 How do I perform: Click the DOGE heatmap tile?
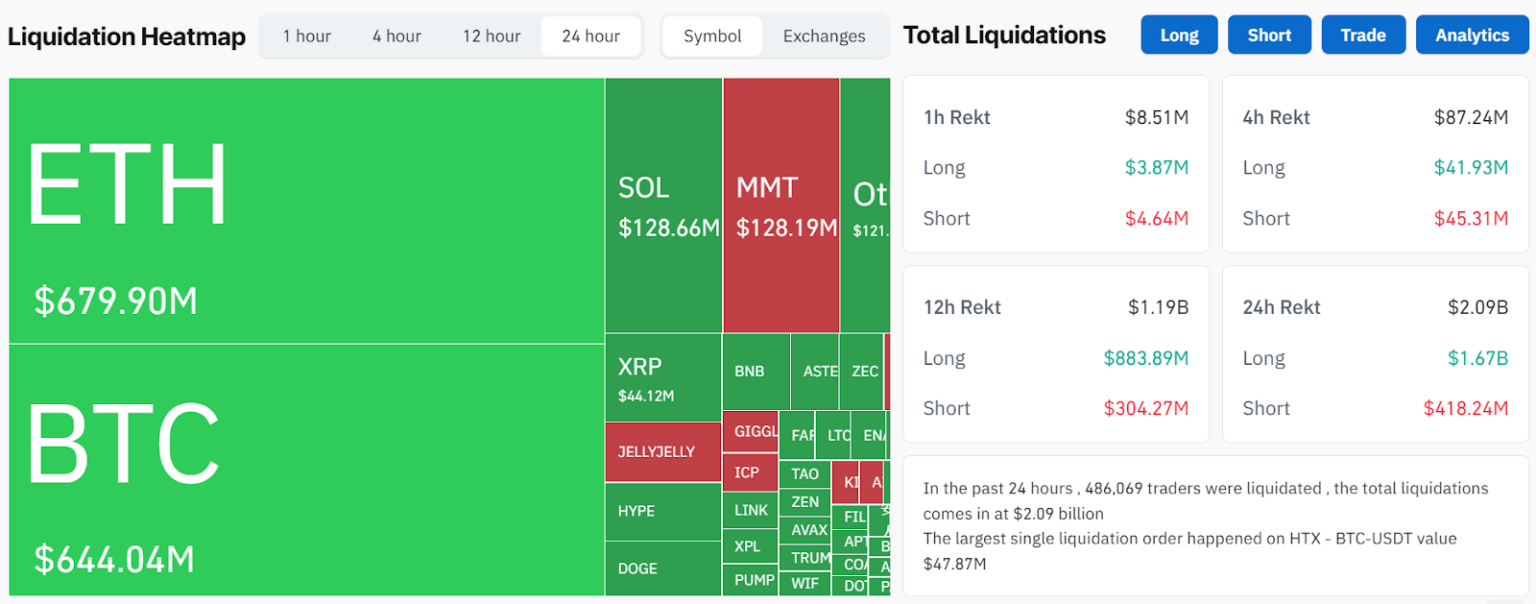[663, 569]
